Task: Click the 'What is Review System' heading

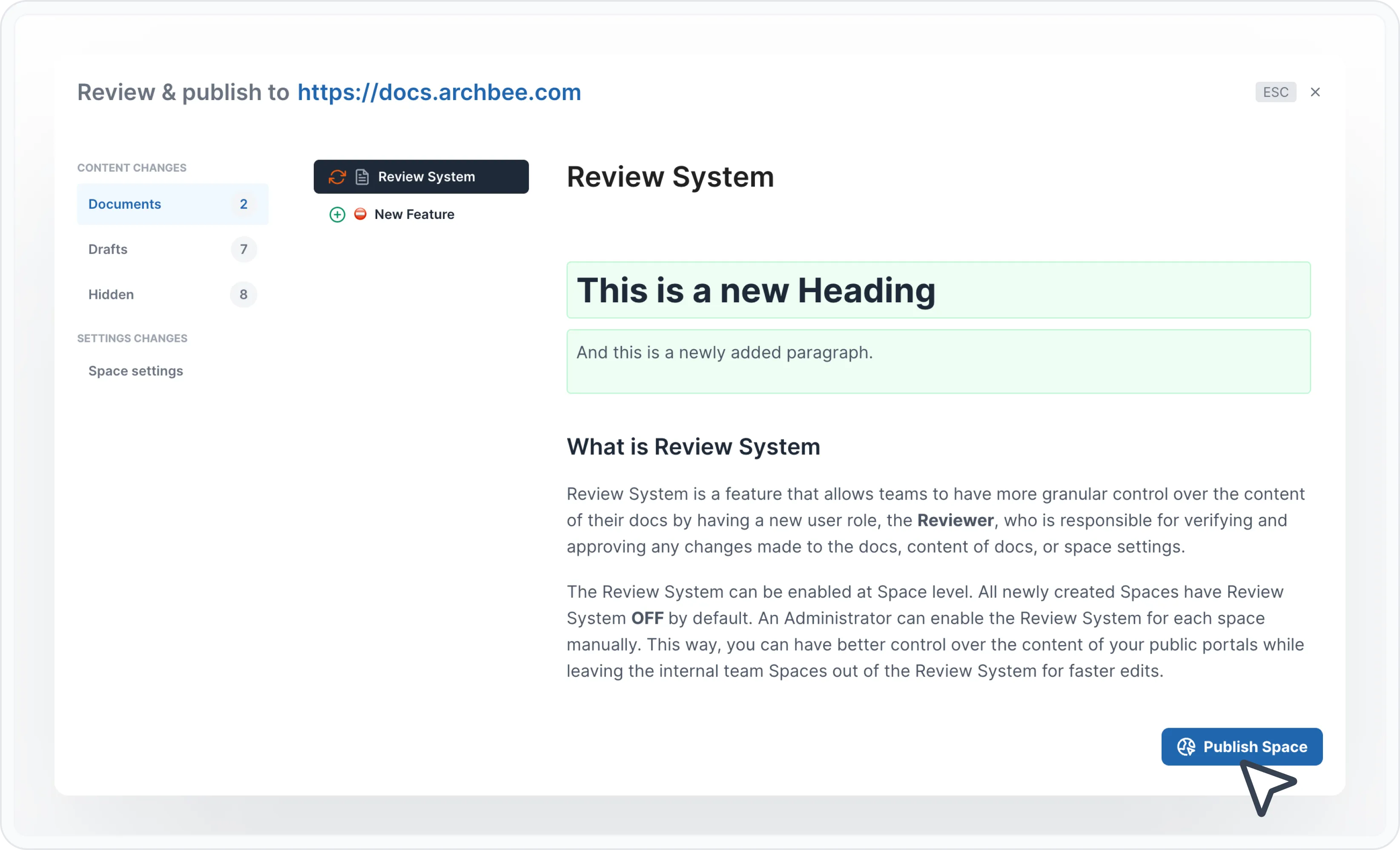Action: pyautogui.click(x=693, y=447)
